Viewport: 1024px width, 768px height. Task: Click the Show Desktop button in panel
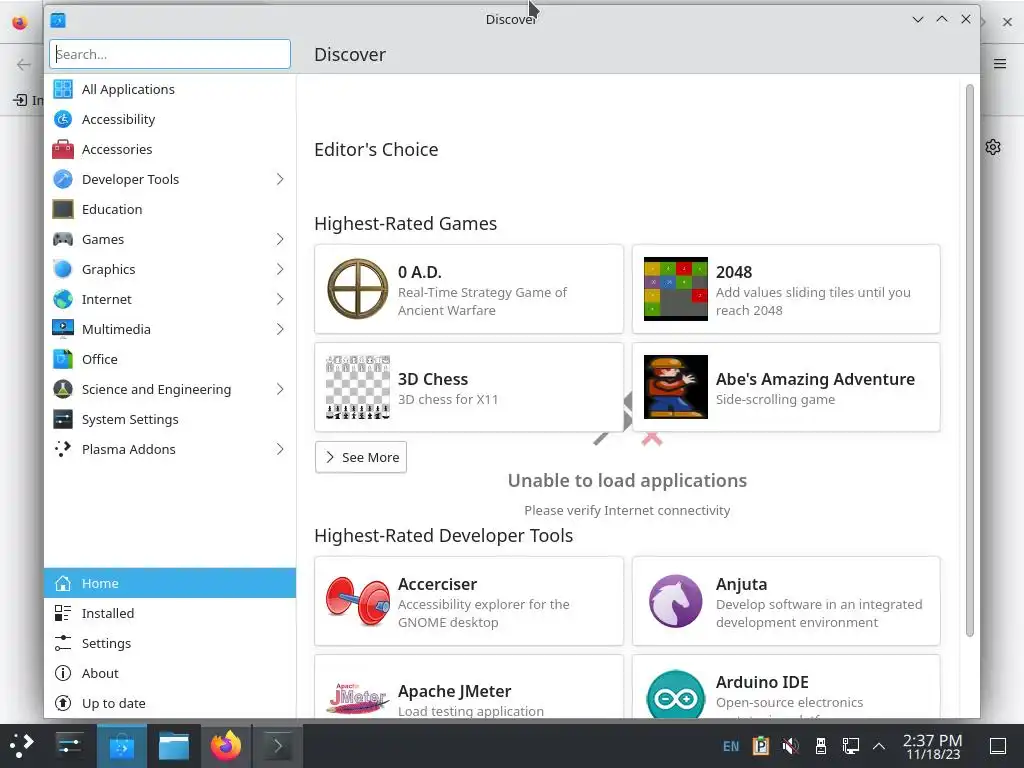click(998, 746)
